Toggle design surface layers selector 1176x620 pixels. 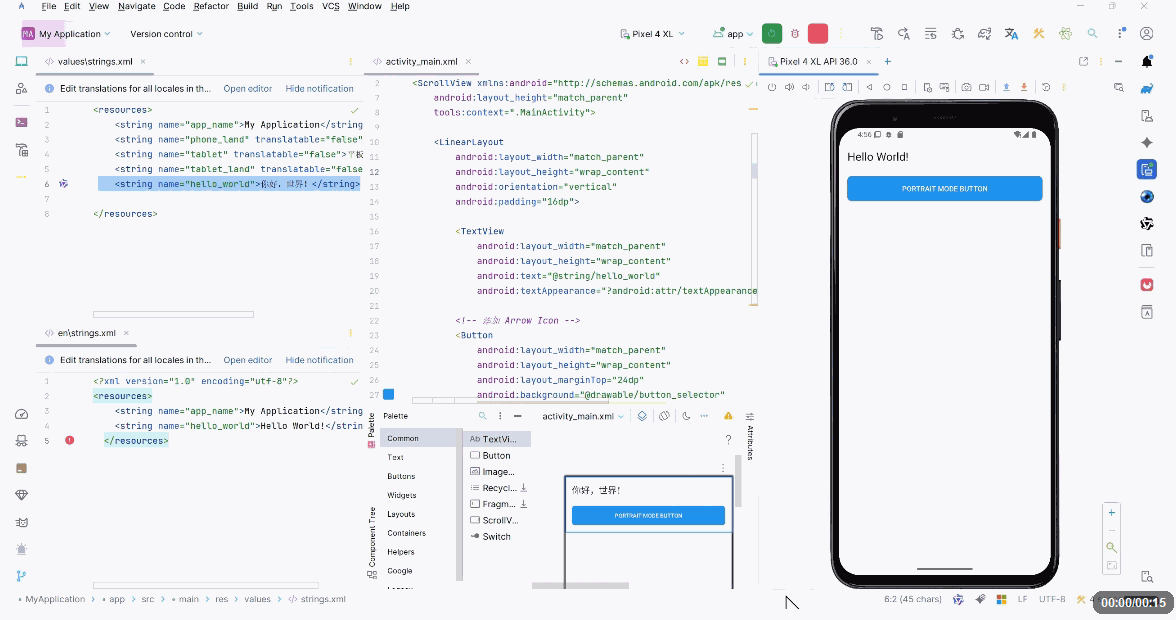(642, 415)
